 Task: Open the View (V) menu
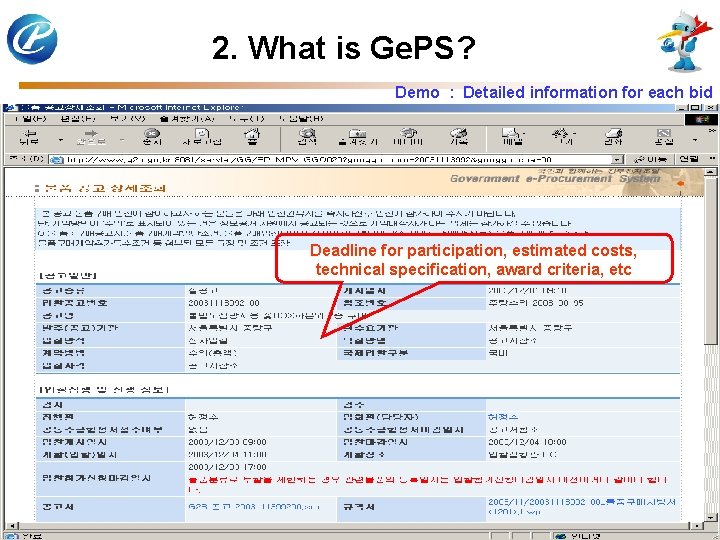(128, 119)
